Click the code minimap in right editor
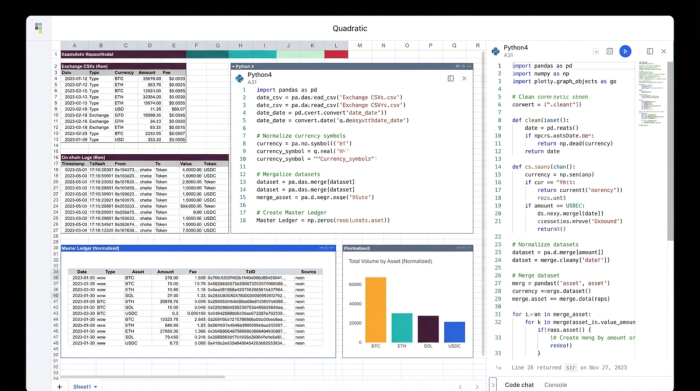Viewport: 700px width, 391px height. pos(652,94)
